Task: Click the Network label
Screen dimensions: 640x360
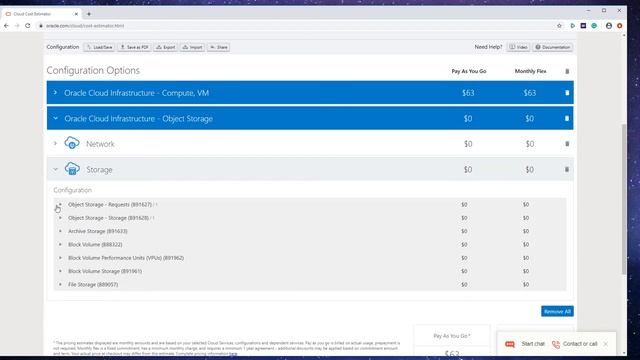Action: click(x=100, y=144)
